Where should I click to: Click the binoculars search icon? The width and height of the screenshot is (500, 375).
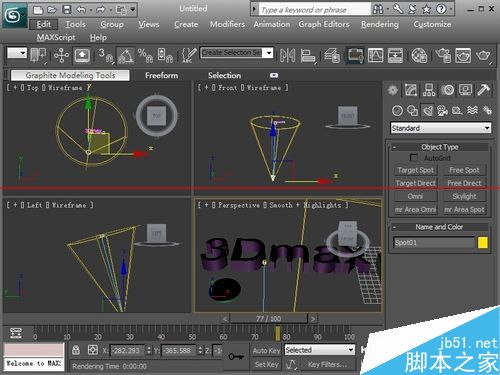pyautogui.click(x=378, y=9)
